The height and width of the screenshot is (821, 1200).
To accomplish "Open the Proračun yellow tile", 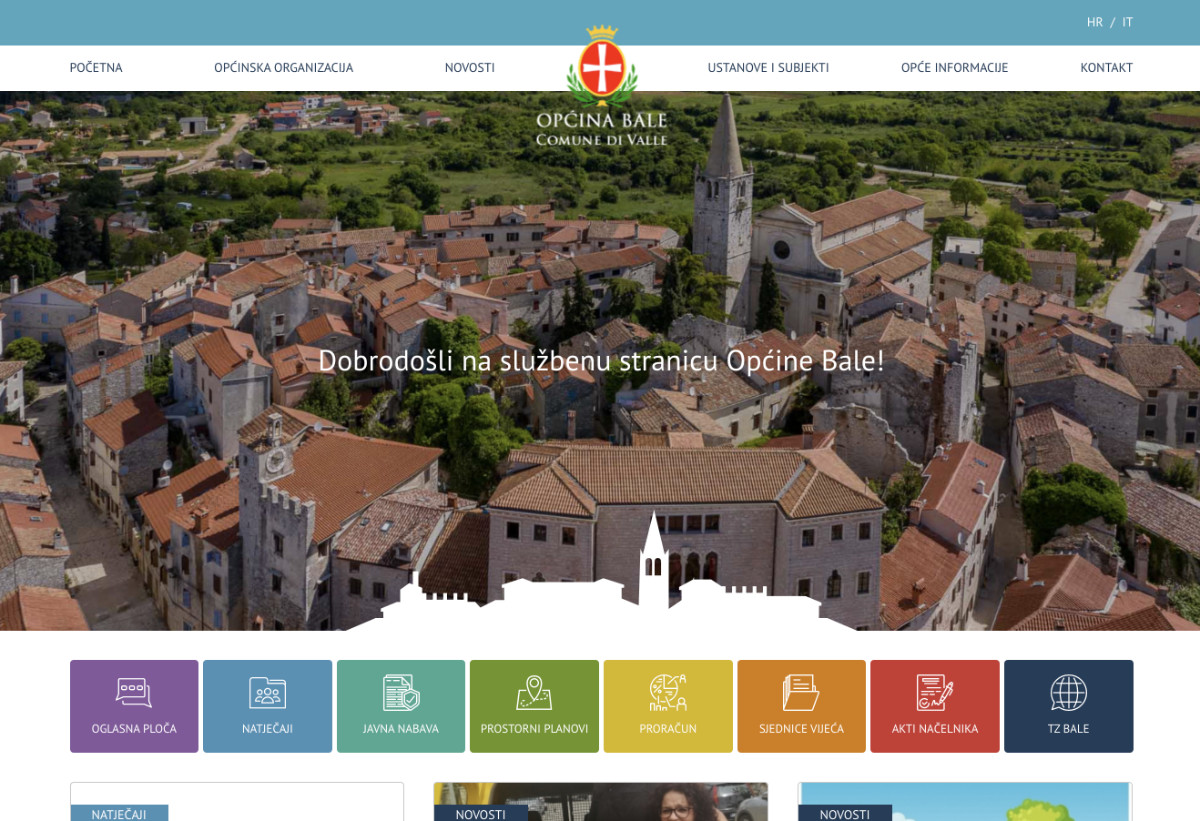I will [668, 706].
